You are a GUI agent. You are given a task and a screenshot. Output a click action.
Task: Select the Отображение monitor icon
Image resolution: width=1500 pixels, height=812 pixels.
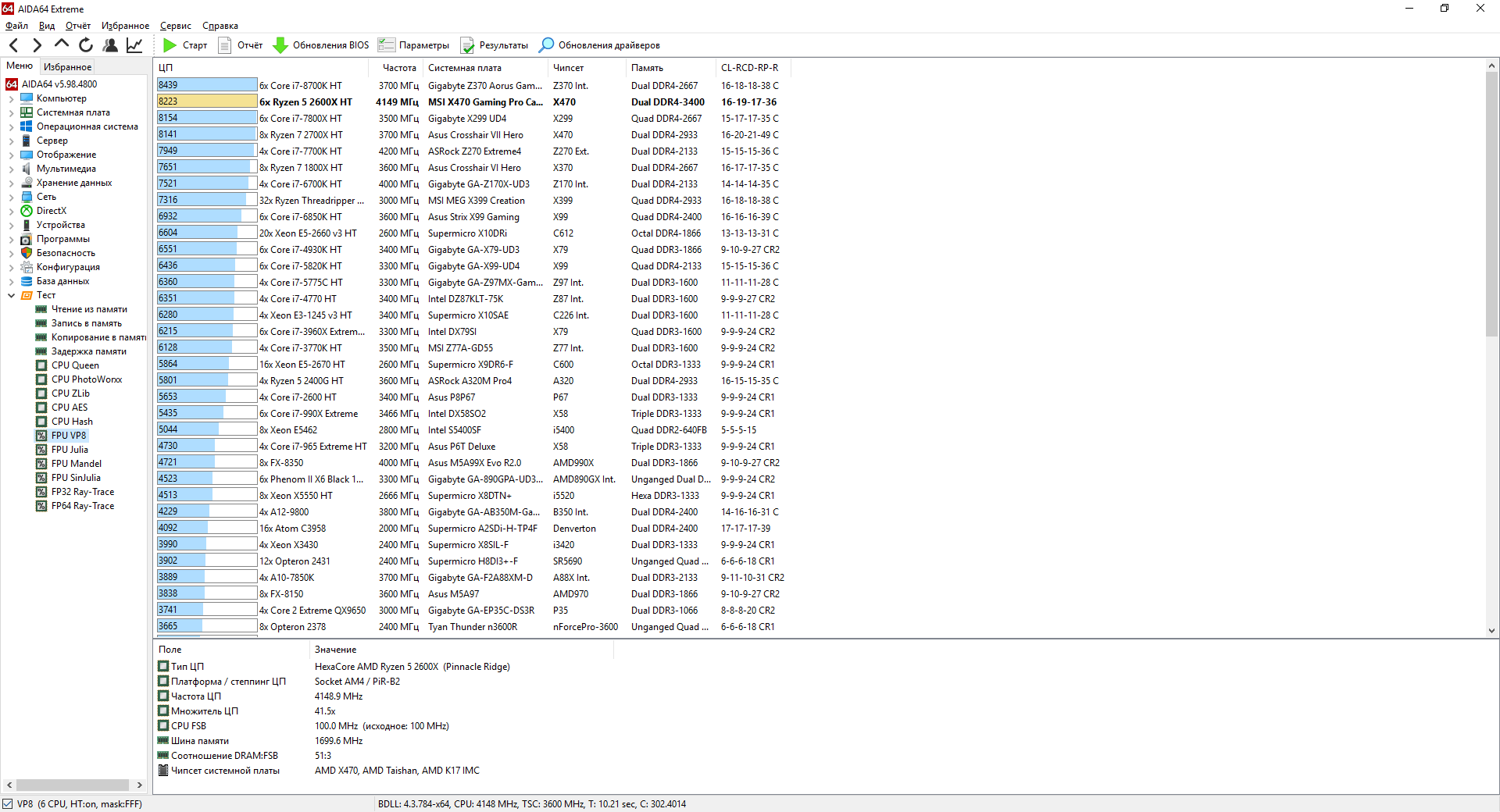click(x=27, y=155)
